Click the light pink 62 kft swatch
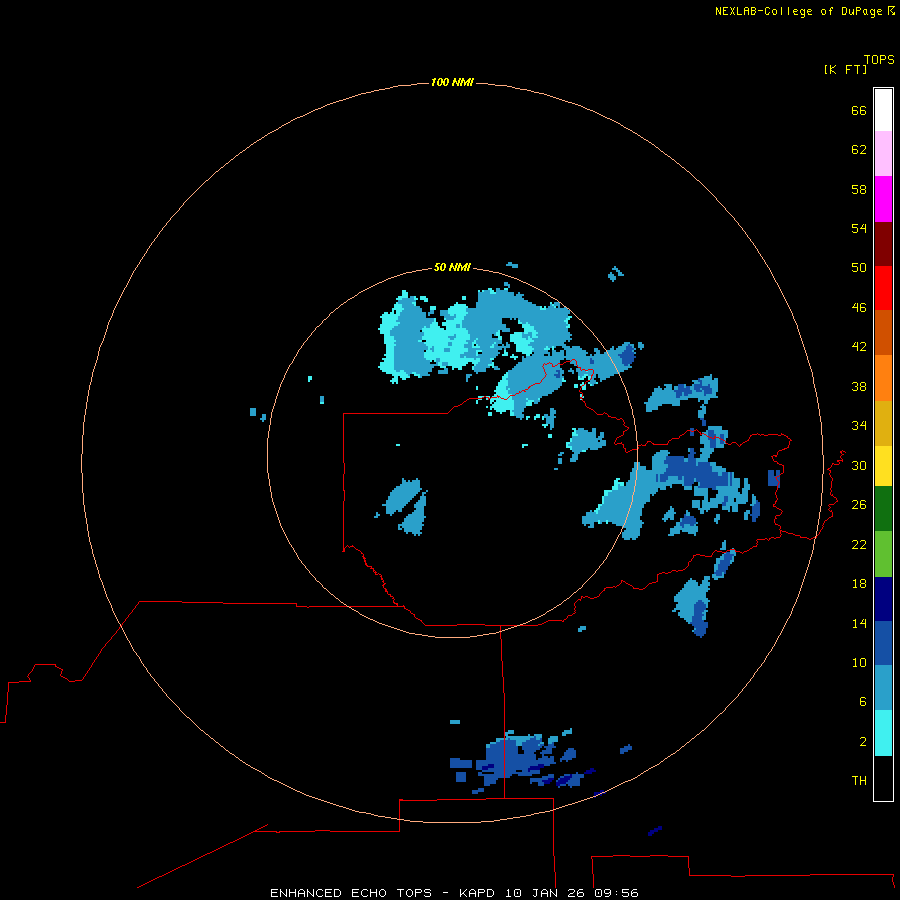 pos(883,153)
